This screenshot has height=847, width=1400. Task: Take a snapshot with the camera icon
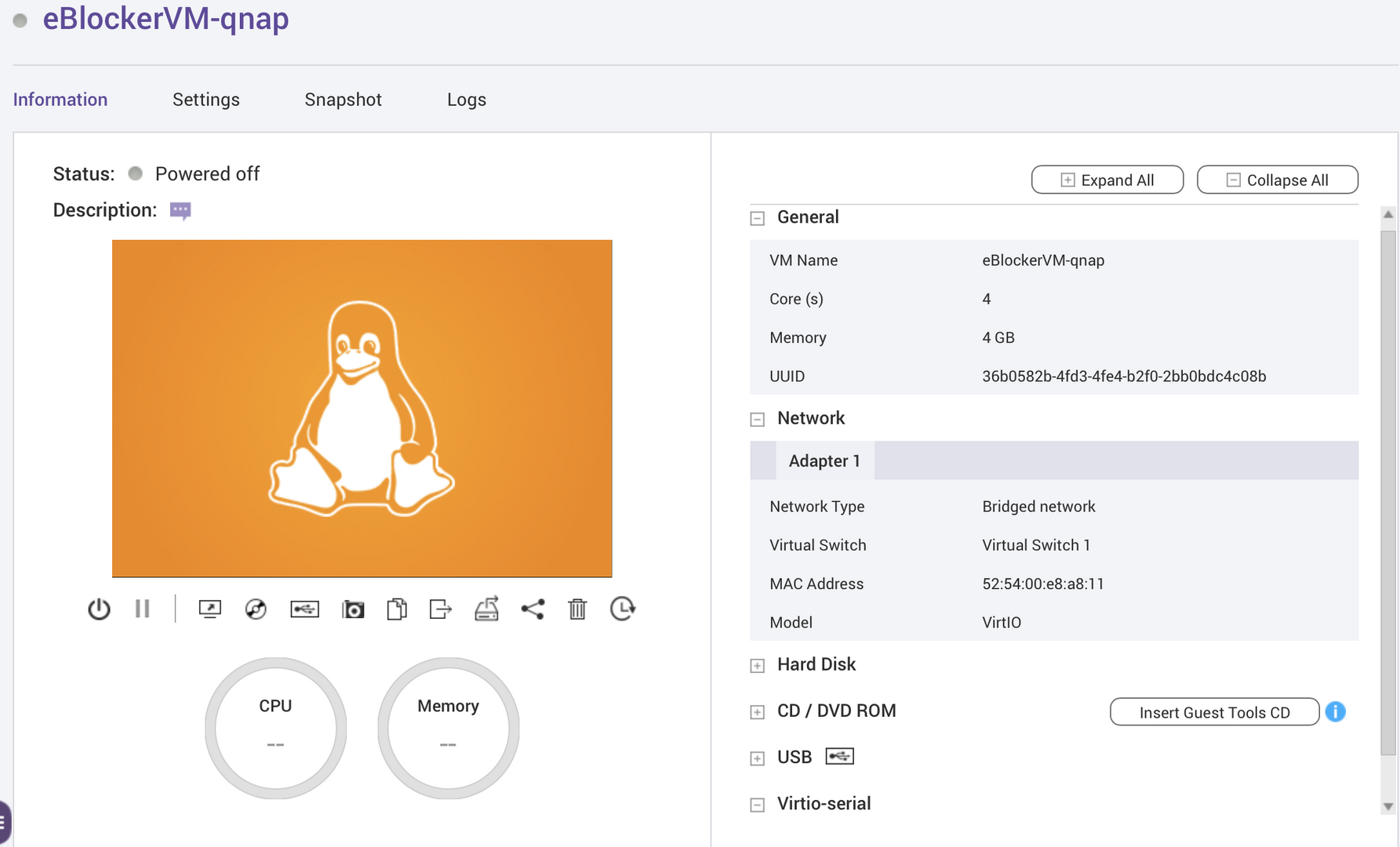pyautogui.click(x=353, y=609)
